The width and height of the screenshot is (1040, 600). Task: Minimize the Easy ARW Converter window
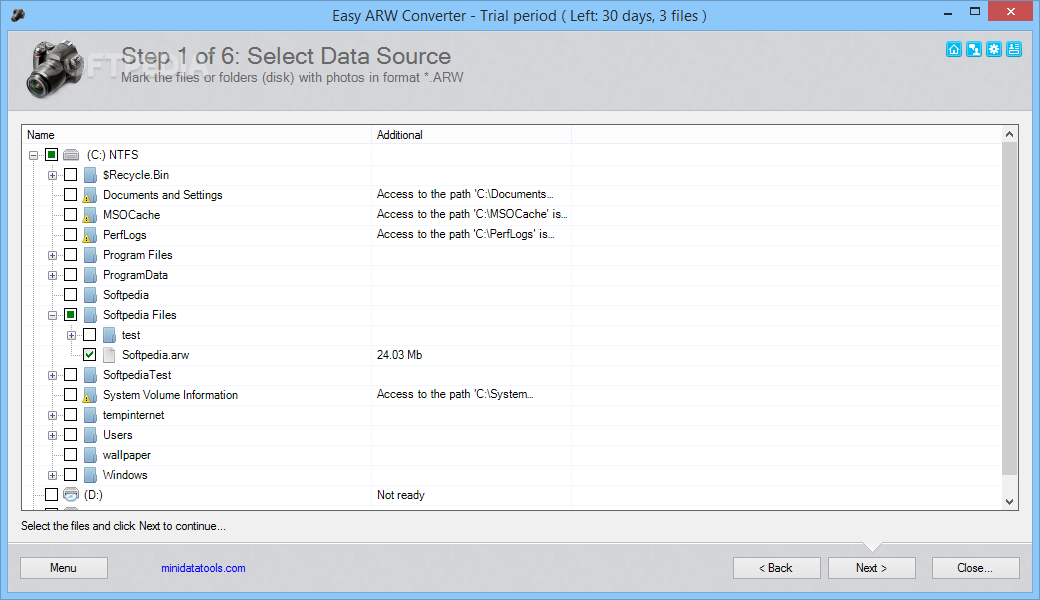pyautogui.click(x=948, y=13)
